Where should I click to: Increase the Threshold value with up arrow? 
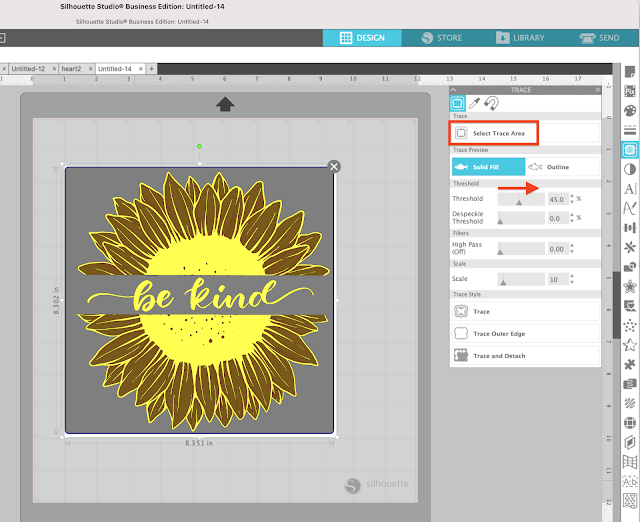click(572, 196)
